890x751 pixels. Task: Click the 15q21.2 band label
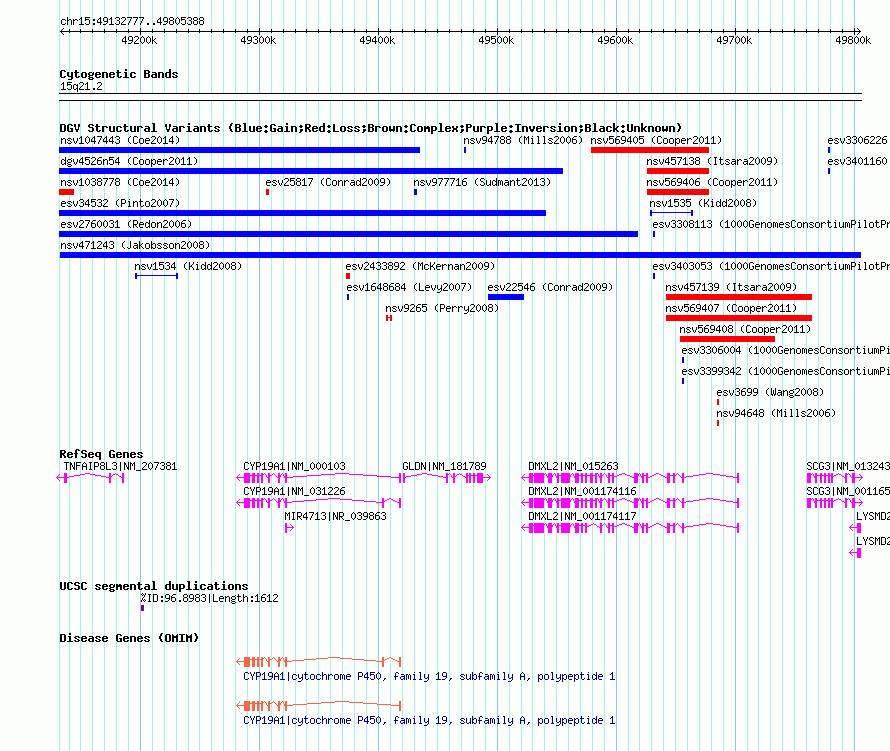81,86
